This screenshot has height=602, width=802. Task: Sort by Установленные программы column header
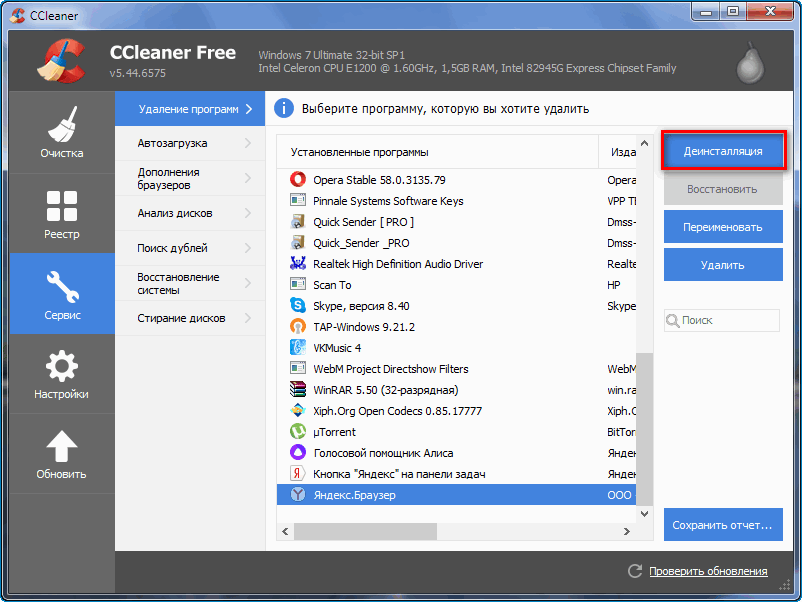point(437,152)
